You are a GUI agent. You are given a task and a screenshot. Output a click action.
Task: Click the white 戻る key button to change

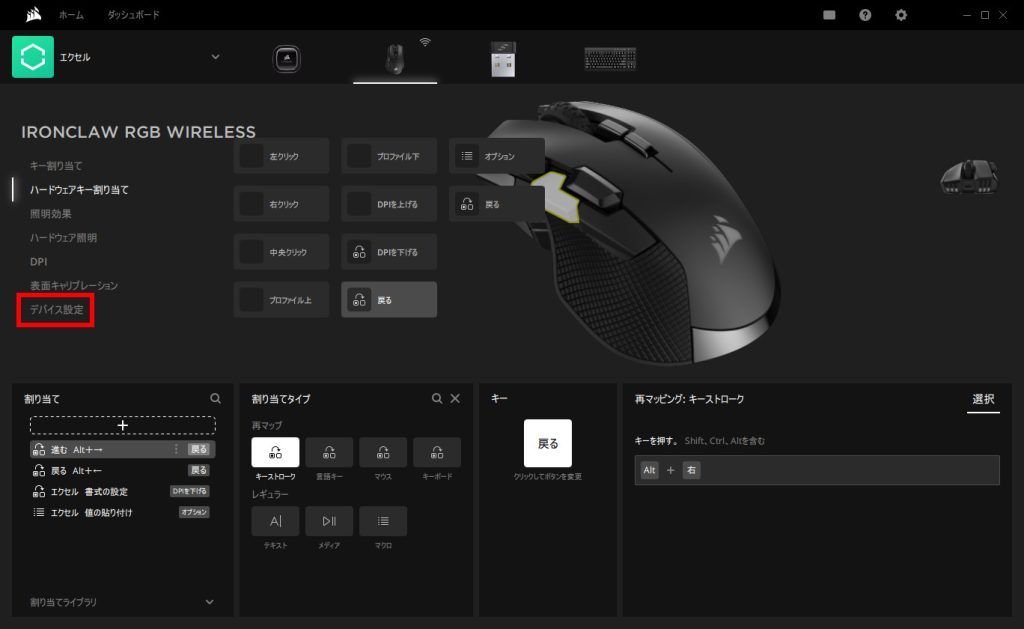tap(548, 444)
